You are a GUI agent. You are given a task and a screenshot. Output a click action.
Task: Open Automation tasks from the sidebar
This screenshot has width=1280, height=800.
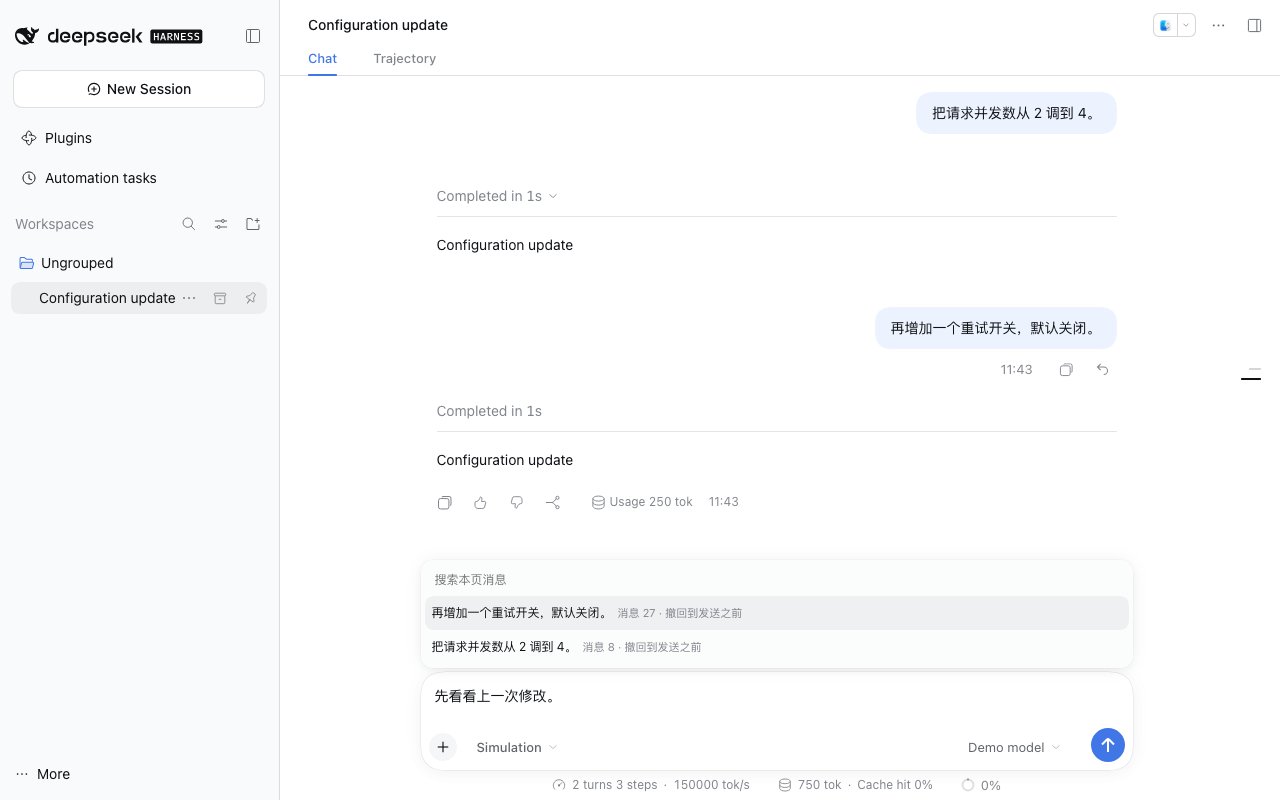(x=139, y=178)
